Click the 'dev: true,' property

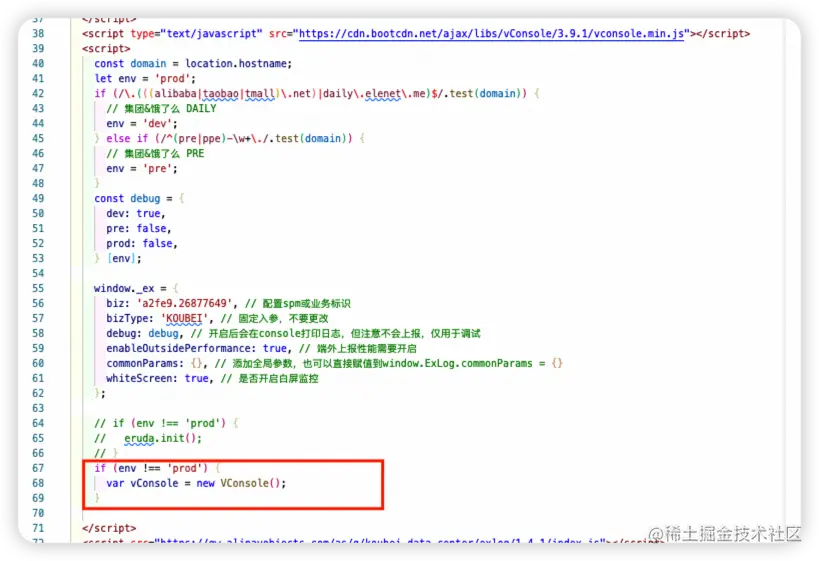(136, 214)
